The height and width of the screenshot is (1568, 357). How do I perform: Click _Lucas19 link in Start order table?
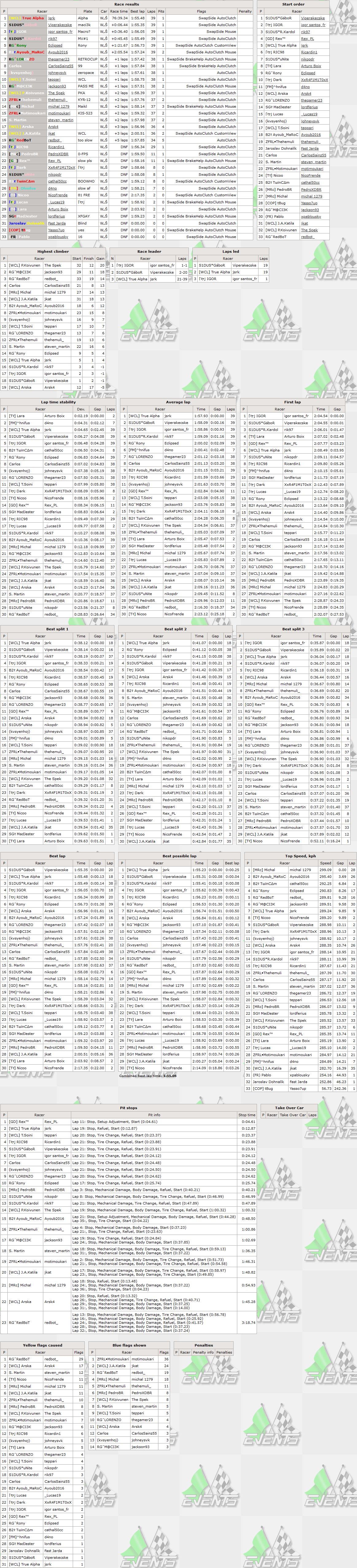coord(309,114)
